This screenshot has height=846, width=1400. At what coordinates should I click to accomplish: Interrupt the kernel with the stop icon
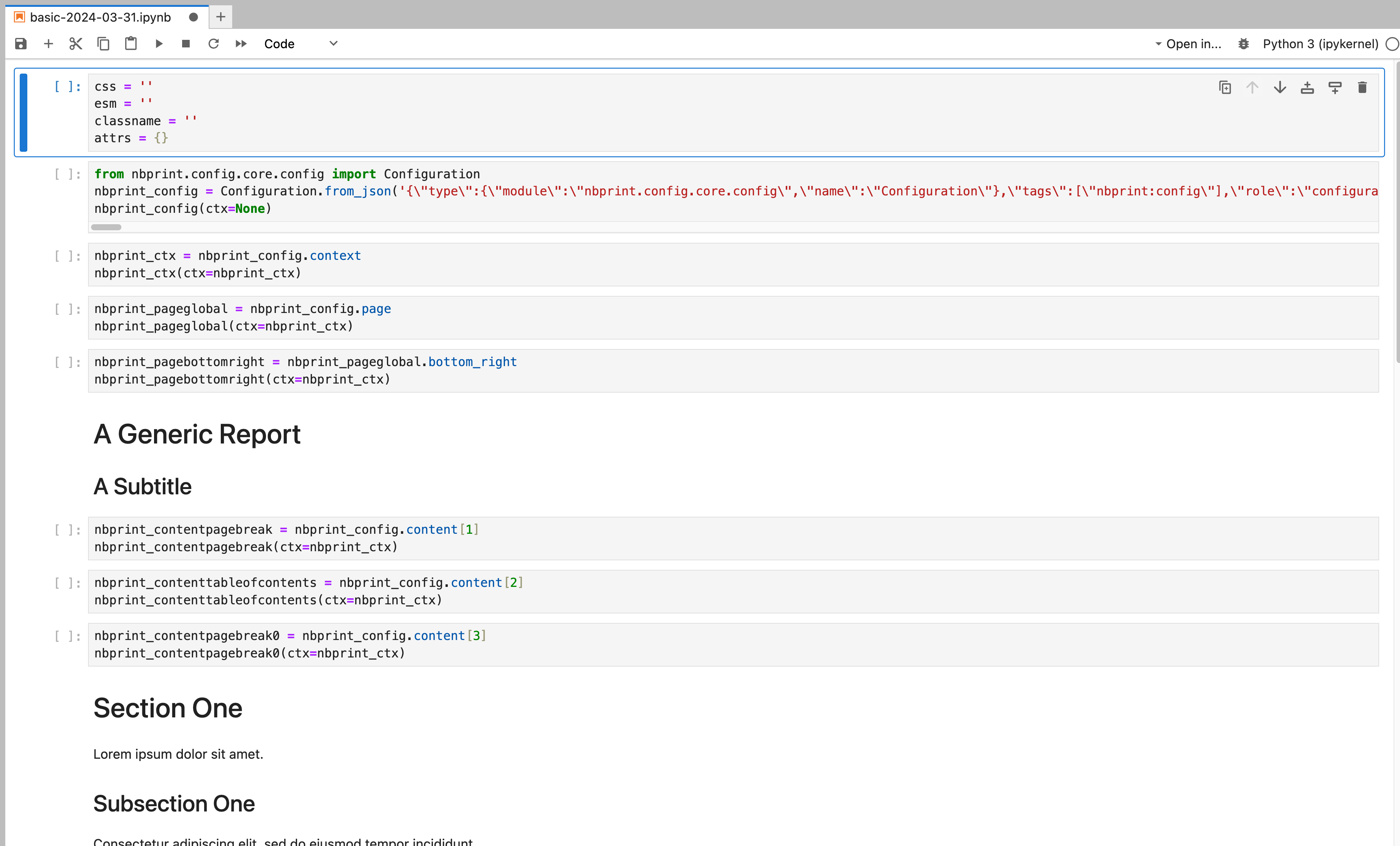point(186,44)
